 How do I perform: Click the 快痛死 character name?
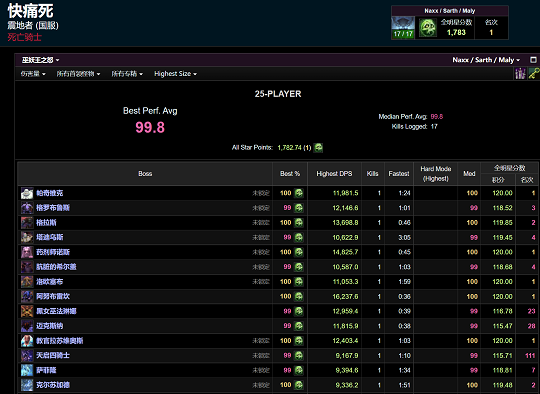(x=30, y=11)
